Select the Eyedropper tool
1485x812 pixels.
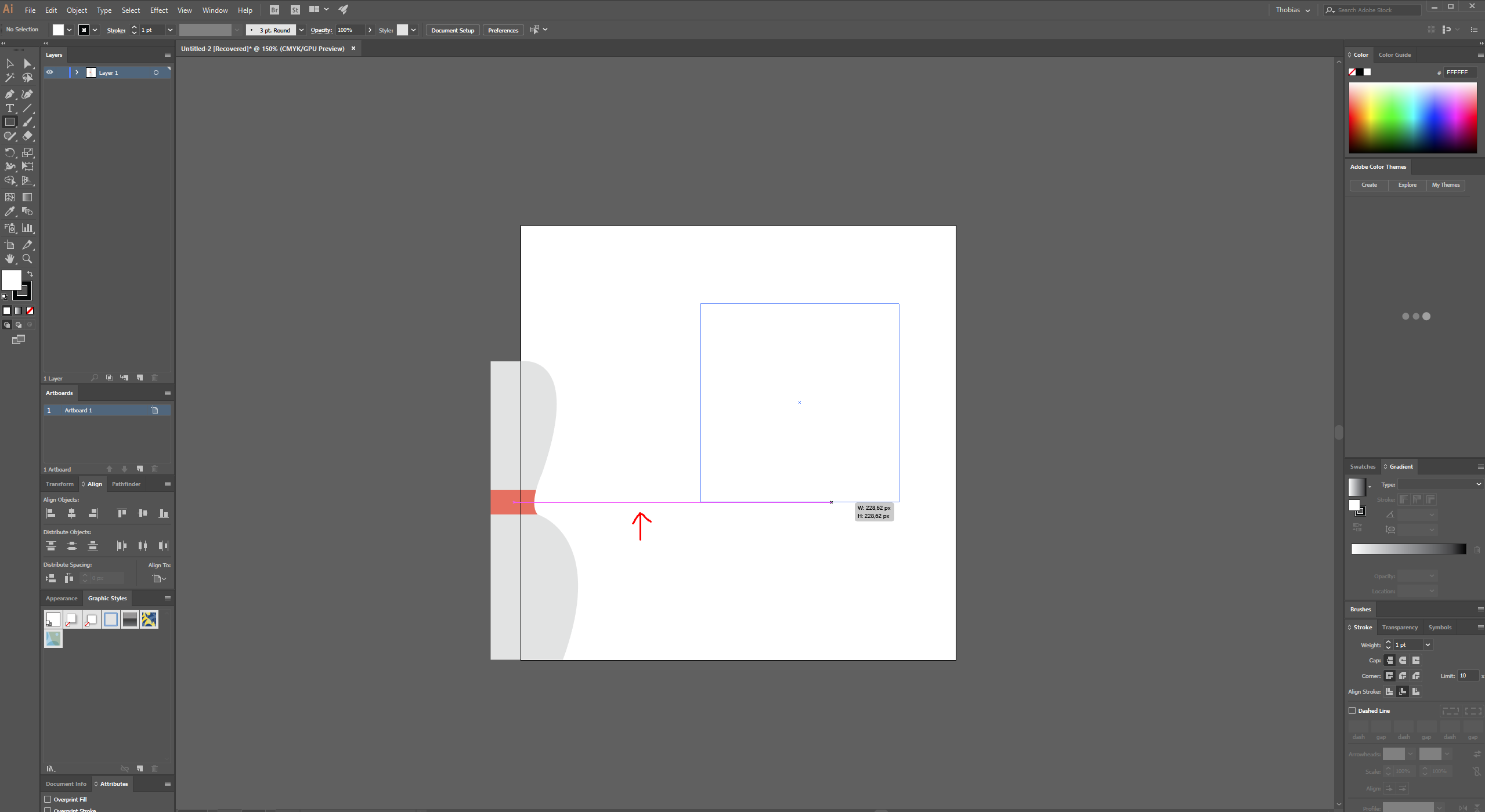coord(10,212)
